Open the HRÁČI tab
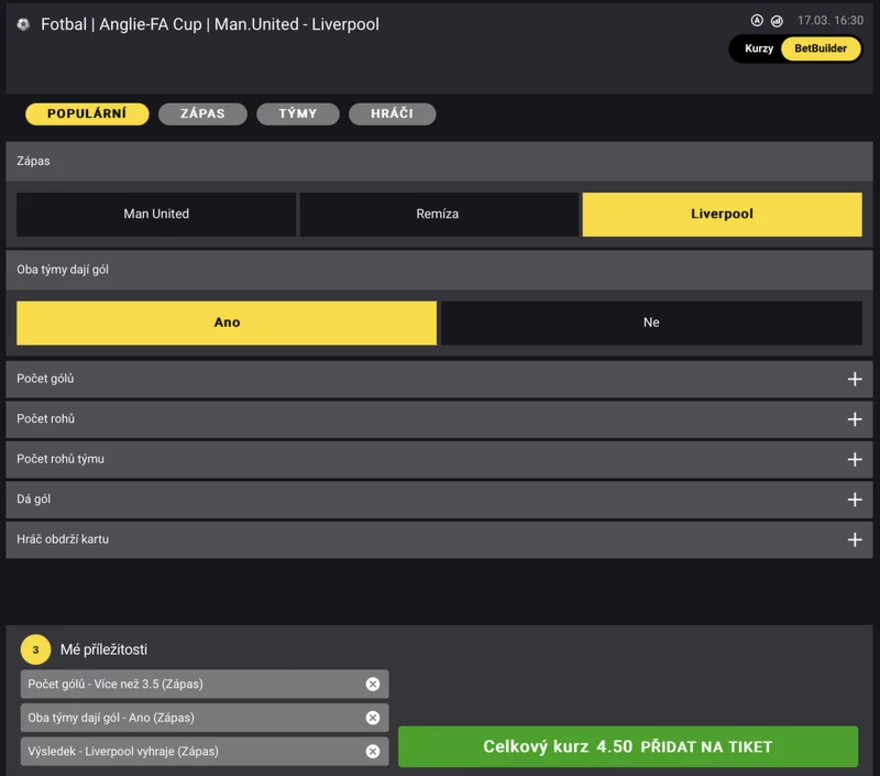 coord(392,114)
